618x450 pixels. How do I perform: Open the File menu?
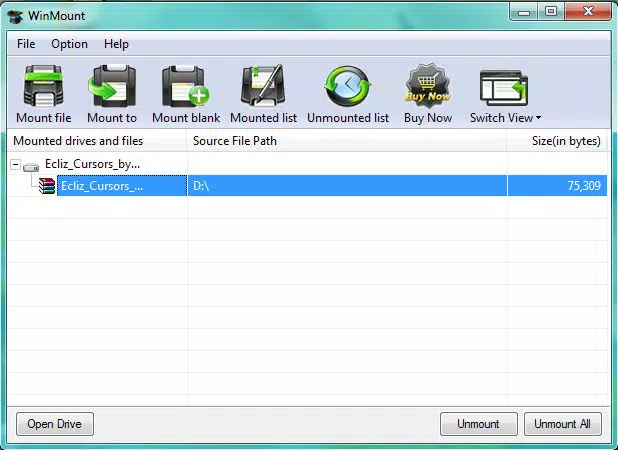coord(26,44)
